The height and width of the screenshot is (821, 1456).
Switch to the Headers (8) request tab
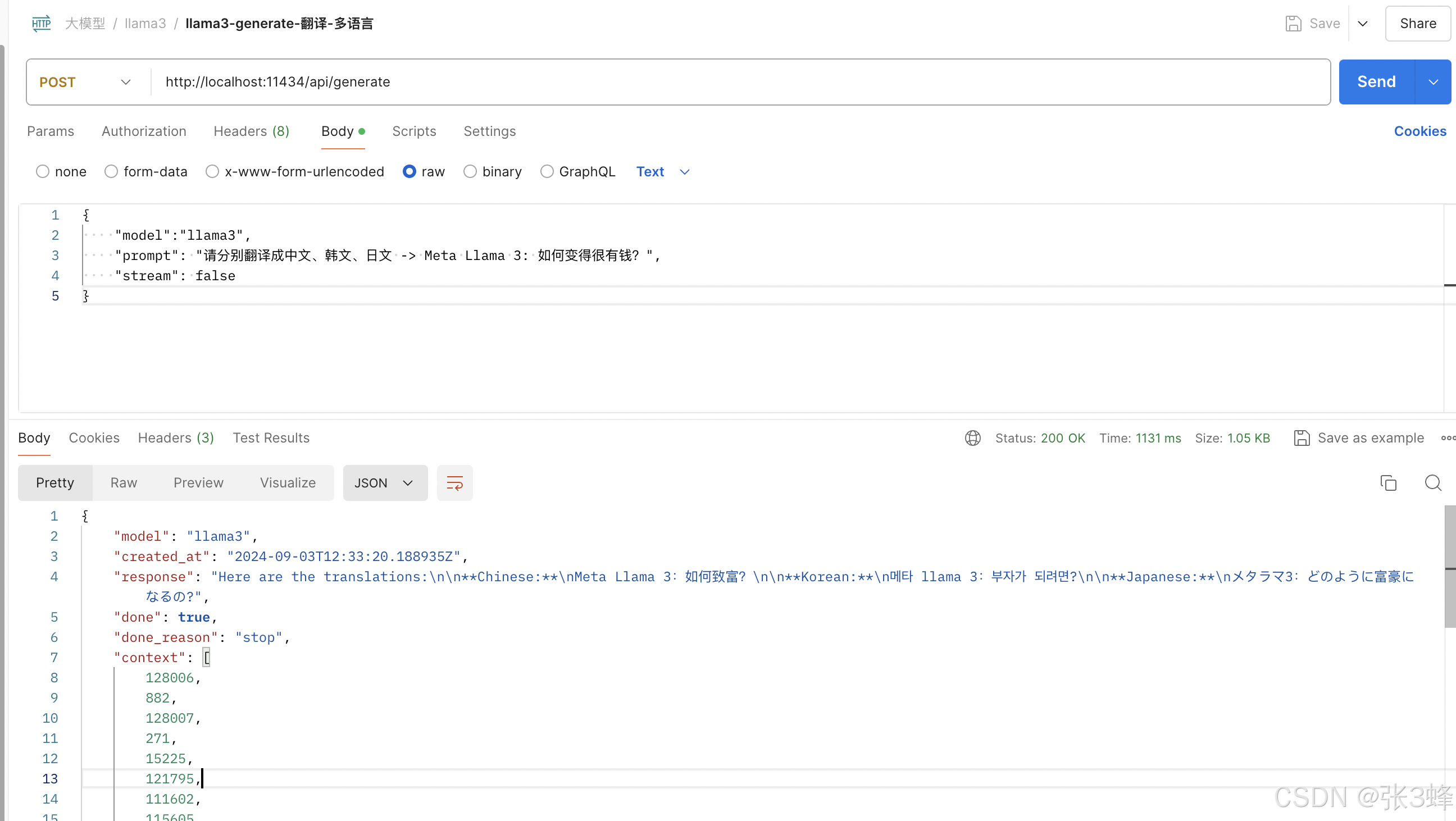click(251, 131)
